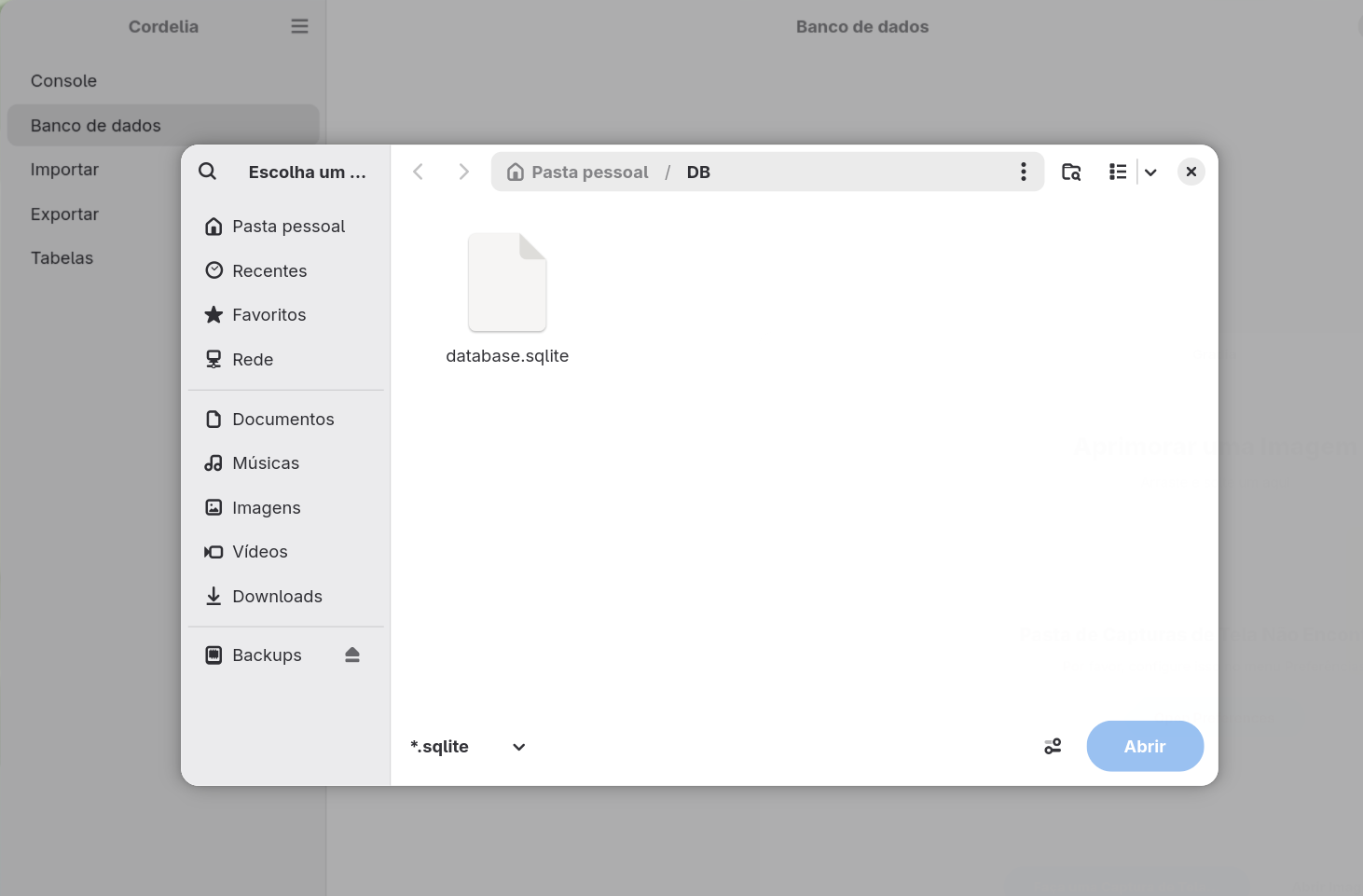Image resolution: width=1363 pixels, height=896 pixels.
Task: Open Documentos folder in sidebar
Action: pos(286,420)
